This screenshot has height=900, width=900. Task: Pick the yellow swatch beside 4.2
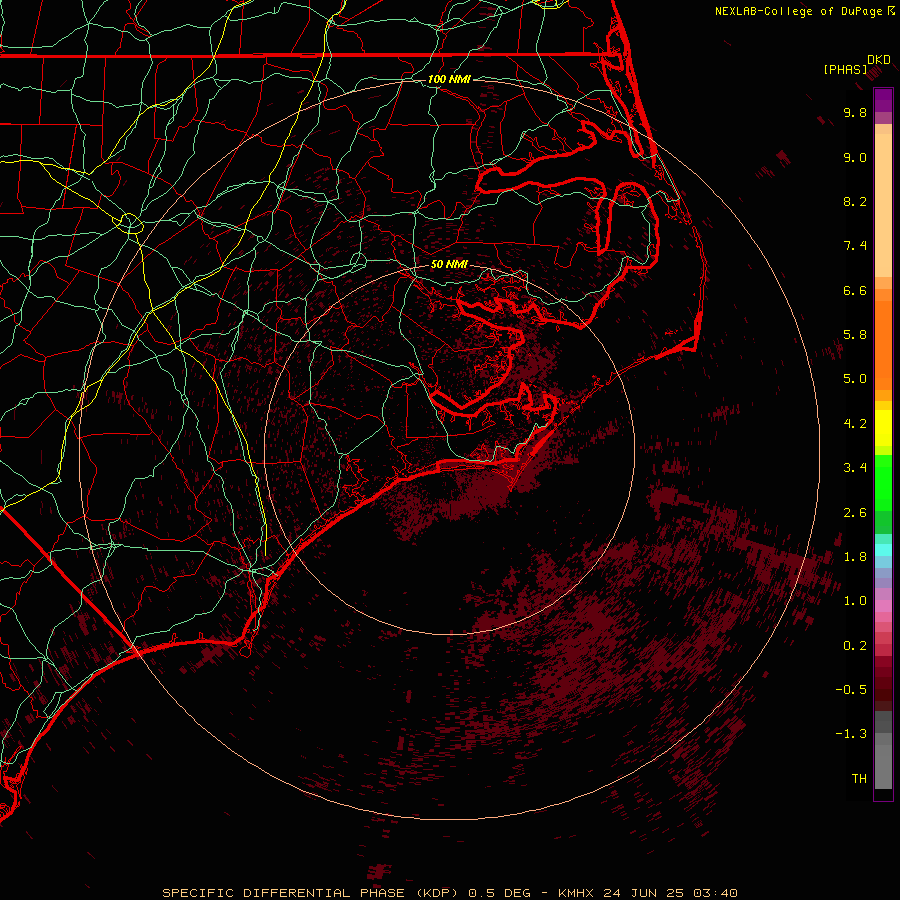click(883, 428)
